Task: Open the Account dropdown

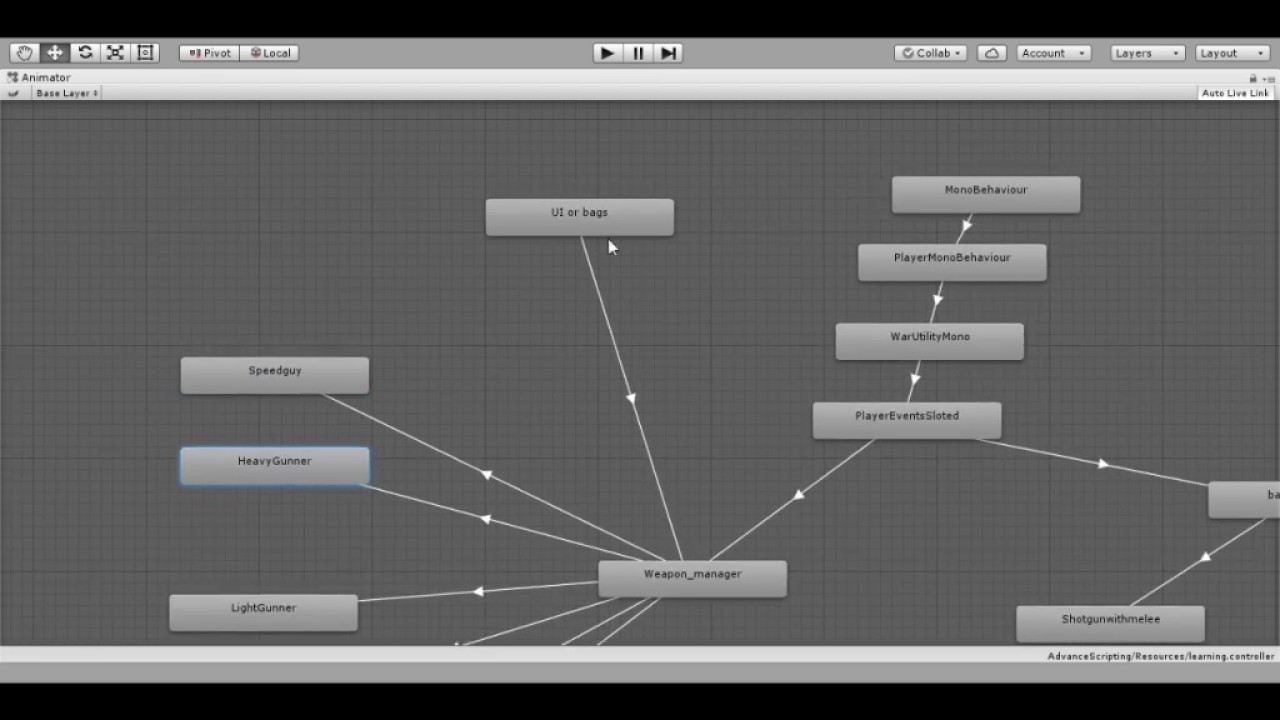Action: click(x=1053, y=53)
